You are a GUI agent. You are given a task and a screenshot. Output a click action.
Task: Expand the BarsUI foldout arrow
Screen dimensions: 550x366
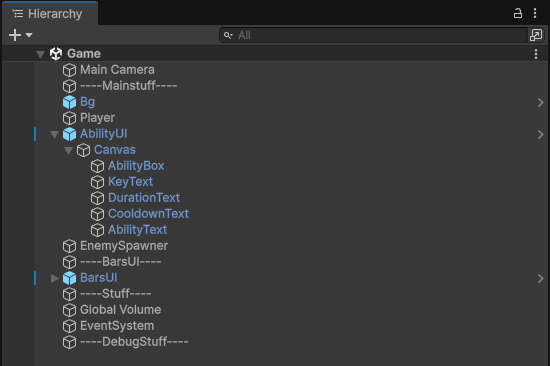(54, 278)
